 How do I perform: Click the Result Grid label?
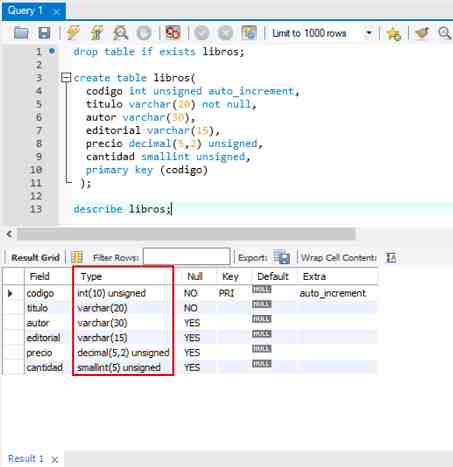[35, 258]
